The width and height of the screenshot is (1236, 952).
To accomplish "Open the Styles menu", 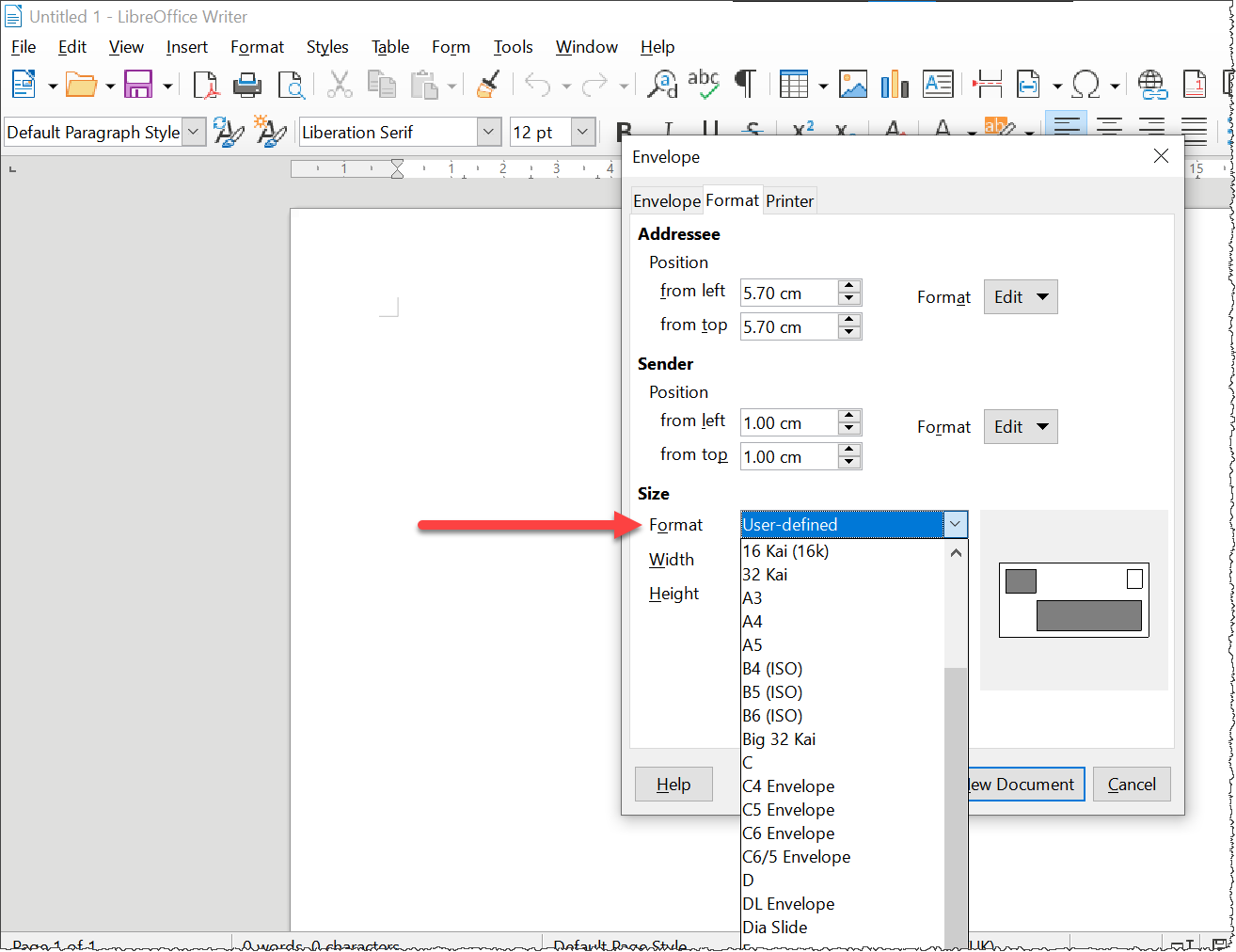I will (326, 47).
